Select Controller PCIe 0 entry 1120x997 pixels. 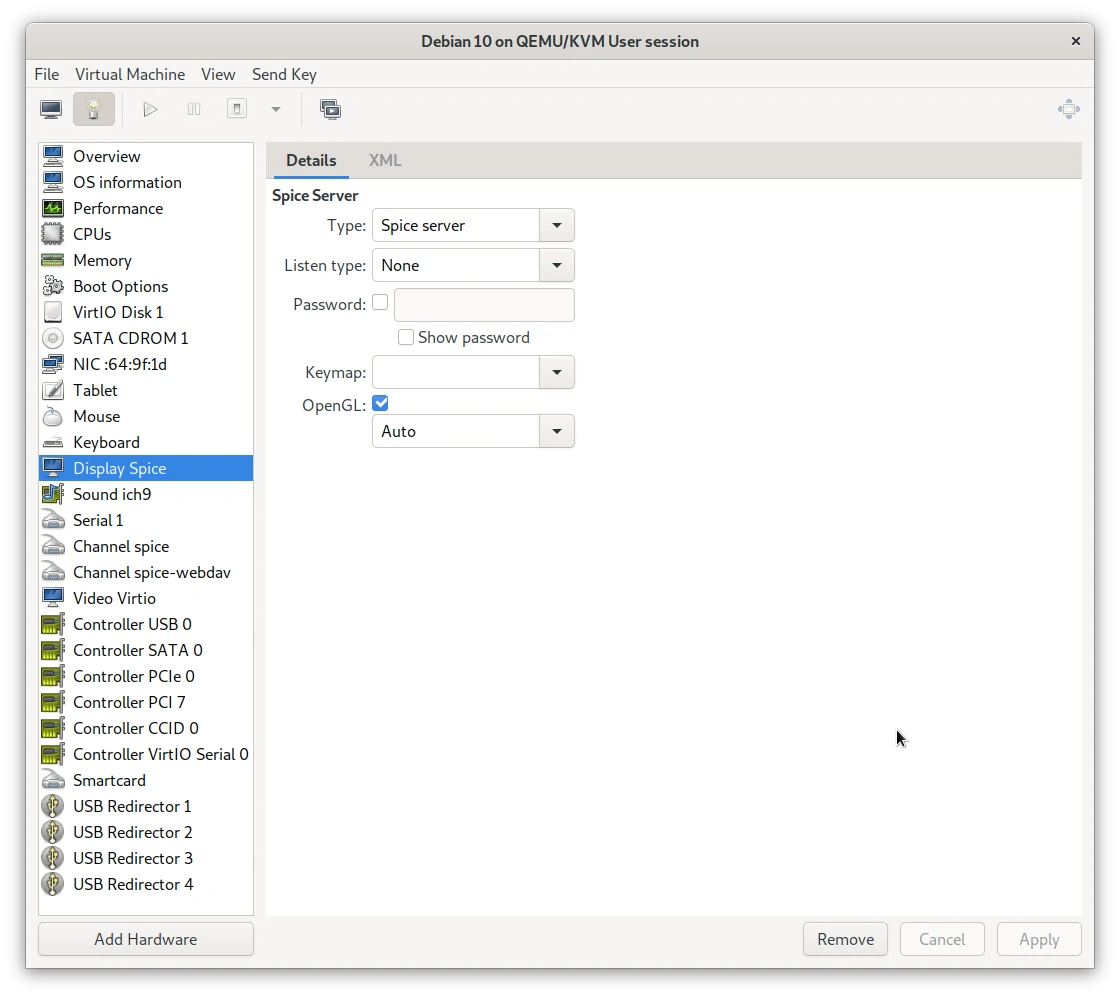(146, 676)
